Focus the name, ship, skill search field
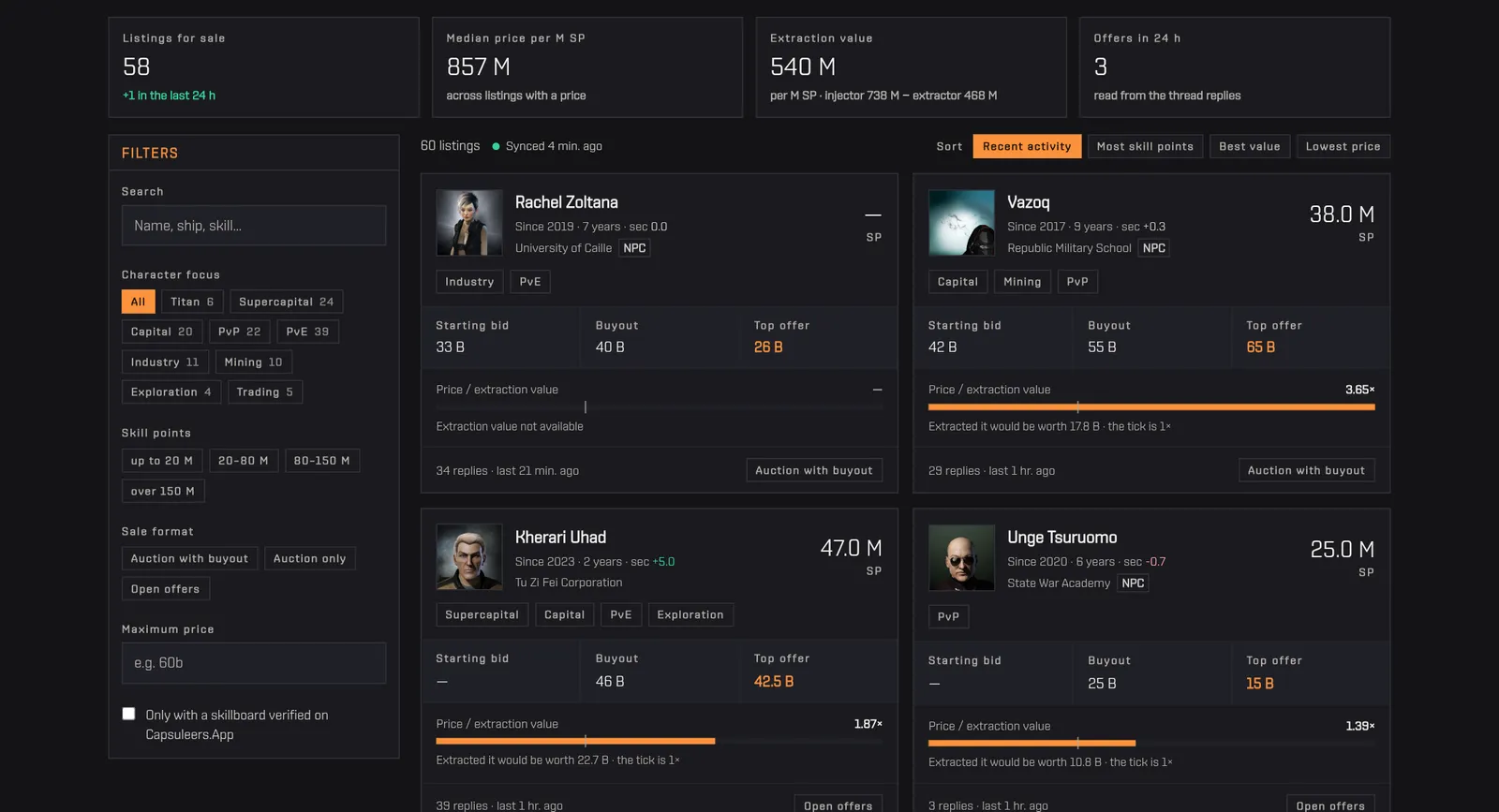Image resolution: width=1499 pixels, height=812 pixels. point(254,226)
